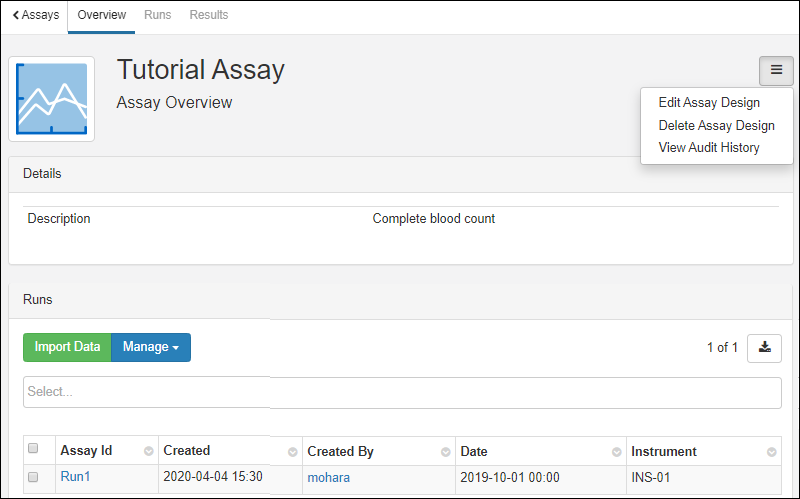Open the Manage dropdown menu
The image size is (800, 499).
pos(150,347)
